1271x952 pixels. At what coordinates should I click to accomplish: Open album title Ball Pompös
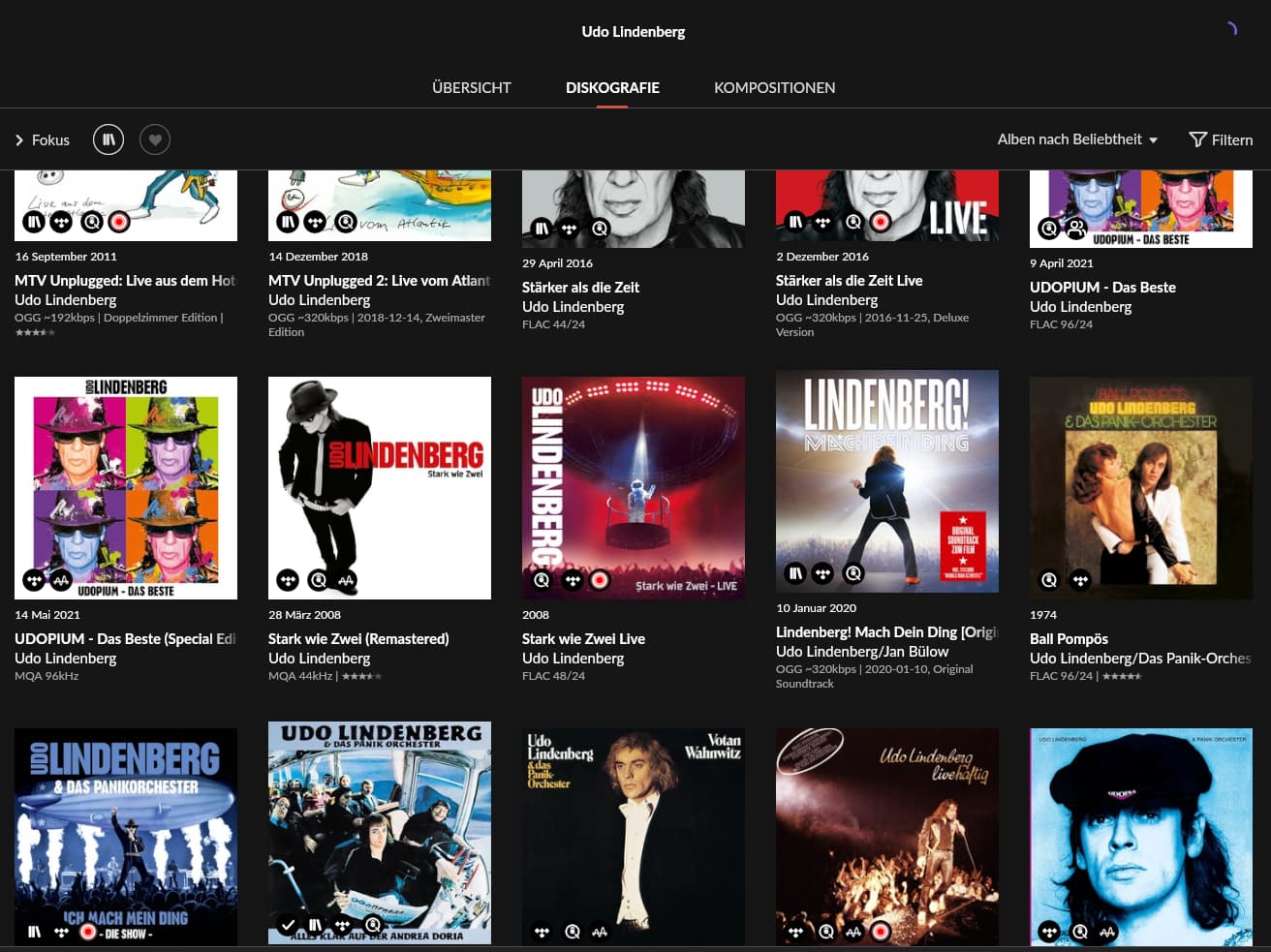pyautogui.click(x=1069, y=638)
